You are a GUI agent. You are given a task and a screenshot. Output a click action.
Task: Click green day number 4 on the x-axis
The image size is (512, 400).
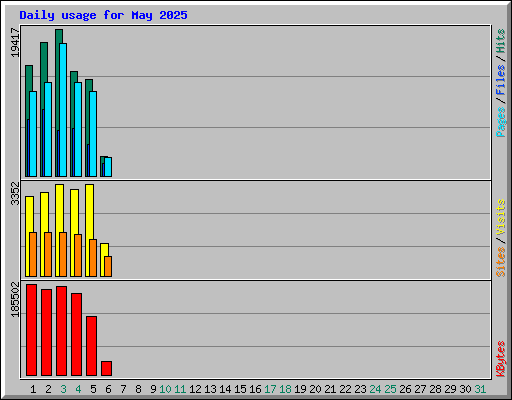(x=78, y=389)
